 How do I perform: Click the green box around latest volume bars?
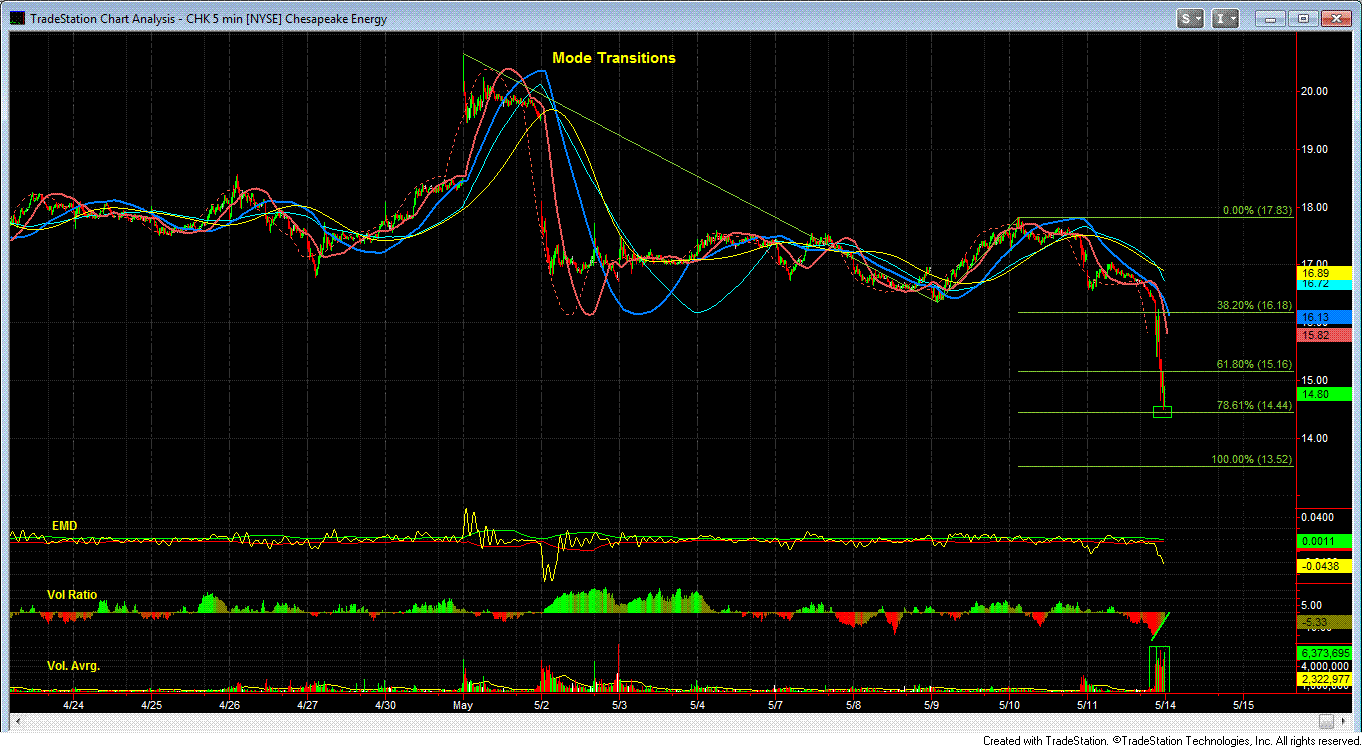coord(1160,669)
